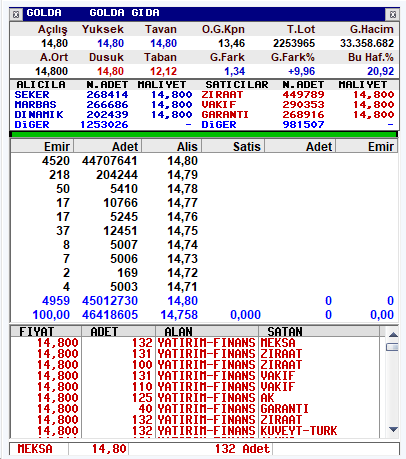The width and height of the screenshot is (406, 459).
Task: Click the G.Fark value 1,34
Action: 234,71
